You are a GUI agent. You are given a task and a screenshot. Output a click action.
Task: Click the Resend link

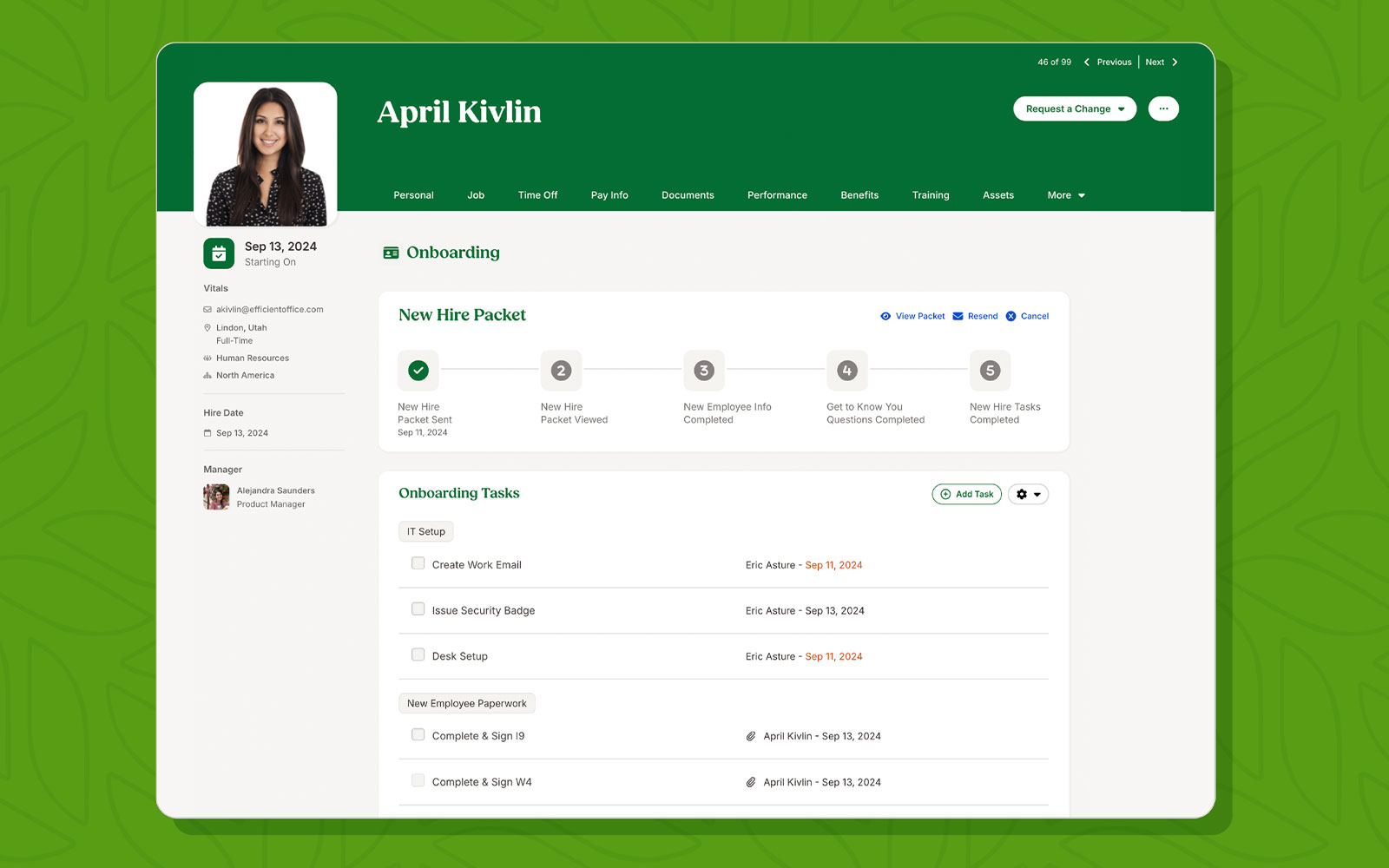tap(983, 316)
